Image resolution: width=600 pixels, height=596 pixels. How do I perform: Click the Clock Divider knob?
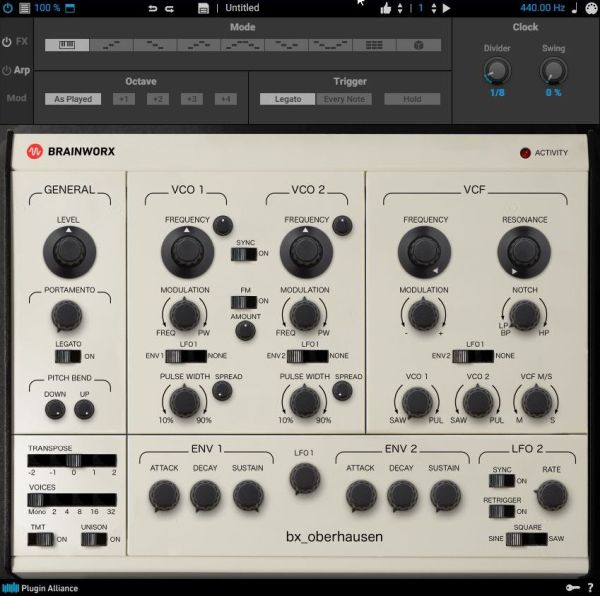(x=497, y=71)
